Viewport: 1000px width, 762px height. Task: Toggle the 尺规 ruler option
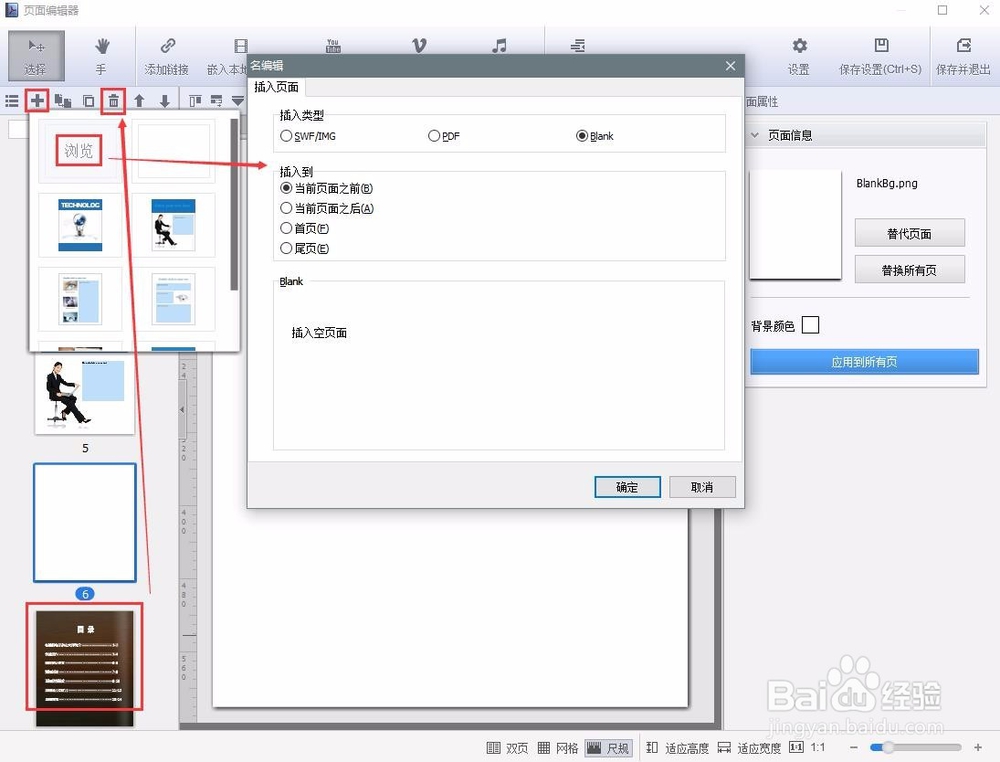[608, 748]
